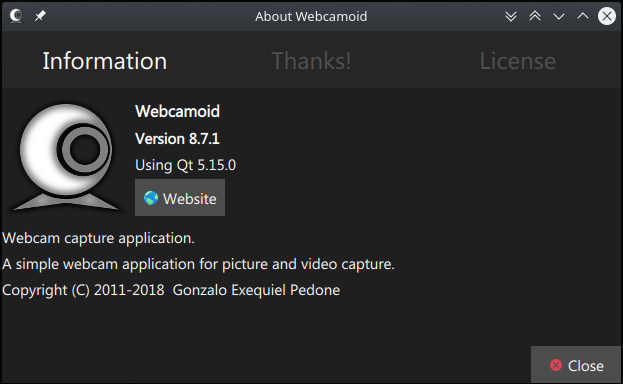Switch to the Information tab
Viewport: 623px width, 384px height.
(105, 61)
